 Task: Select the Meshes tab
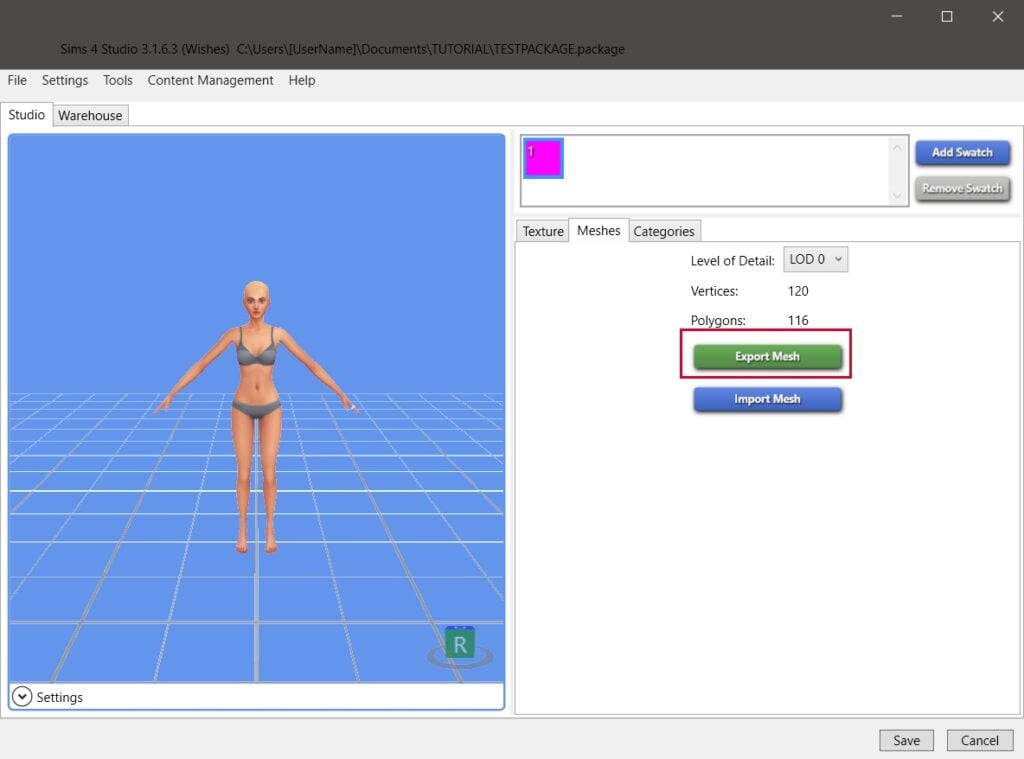[x=599, y=231]
